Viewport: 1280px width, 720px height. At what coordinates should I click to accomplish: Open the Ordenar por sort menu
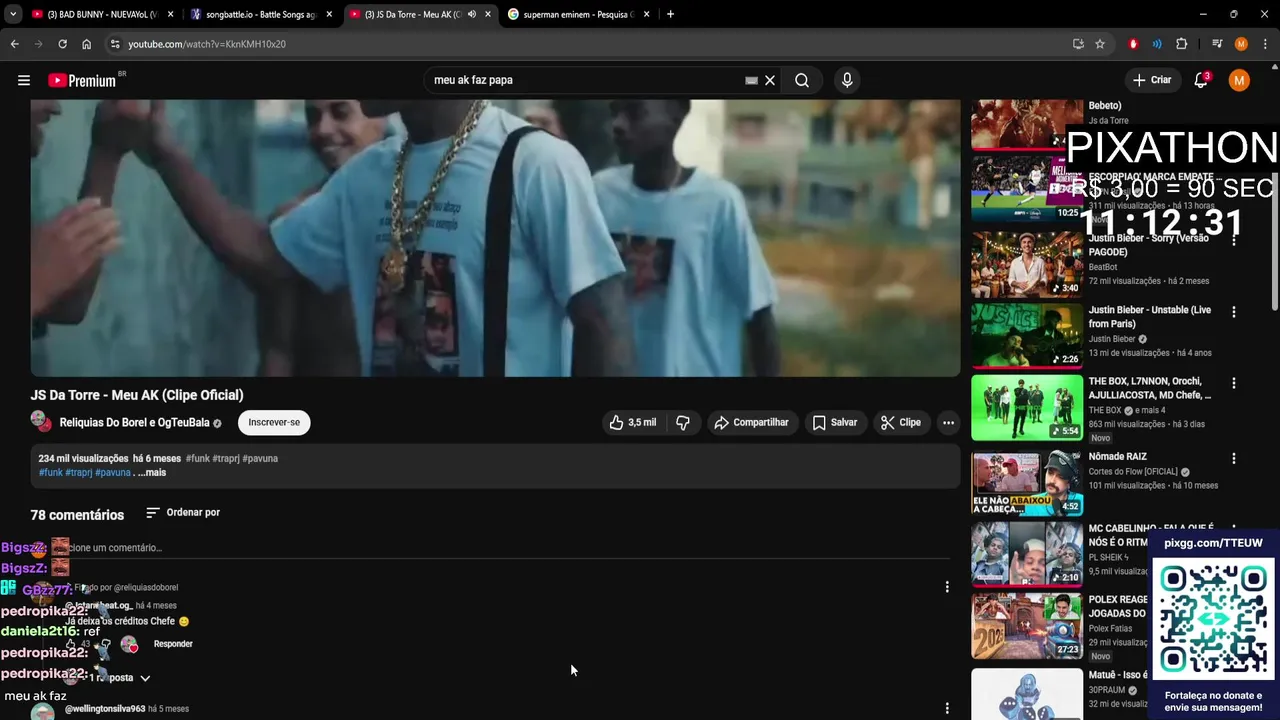click(182, 512)
